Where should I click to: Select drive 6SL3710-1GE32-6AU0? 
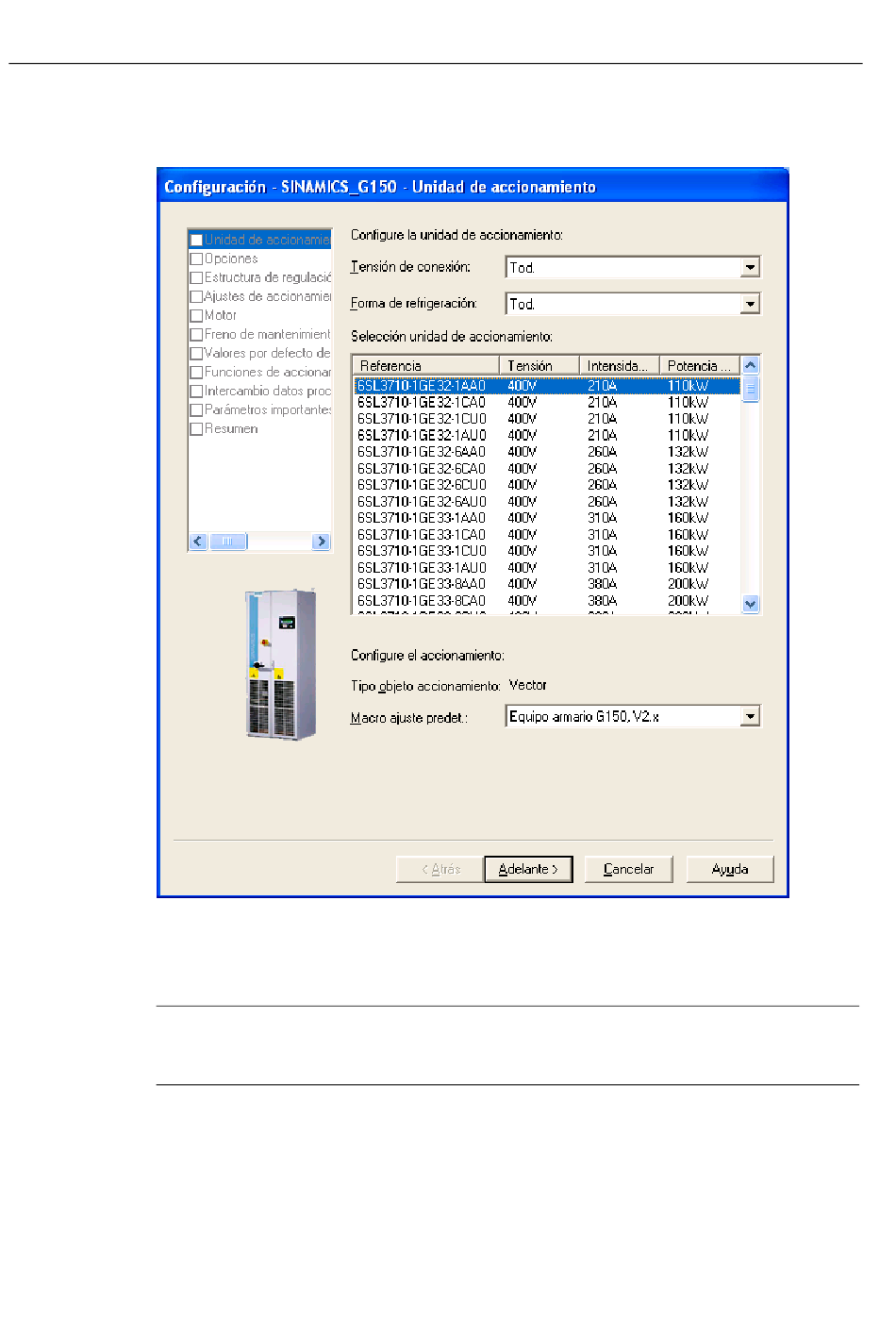[x=546, y=502]
